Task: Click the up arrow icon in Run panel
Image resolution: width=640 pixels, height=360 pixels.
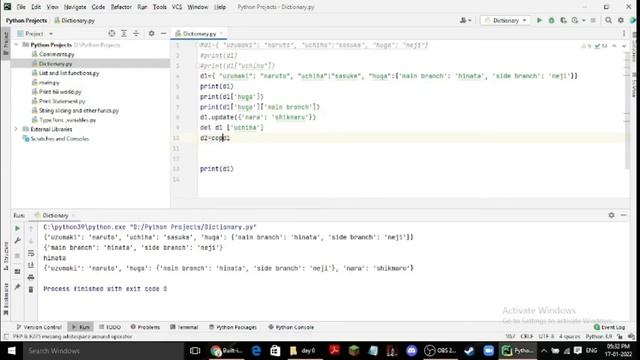Action: 31,229
